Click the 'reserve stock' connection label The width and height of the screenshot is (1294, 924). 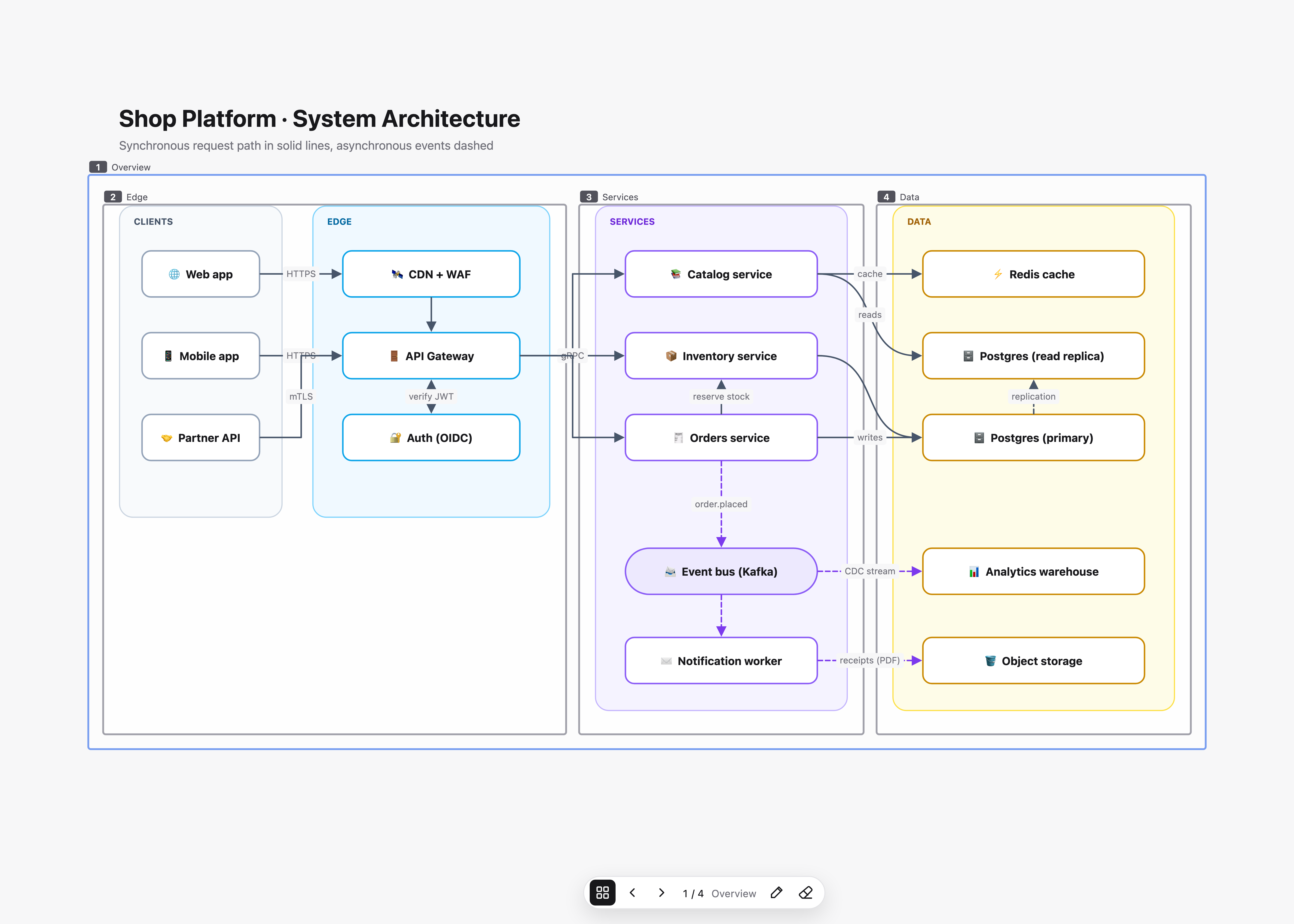coord(721,397)
